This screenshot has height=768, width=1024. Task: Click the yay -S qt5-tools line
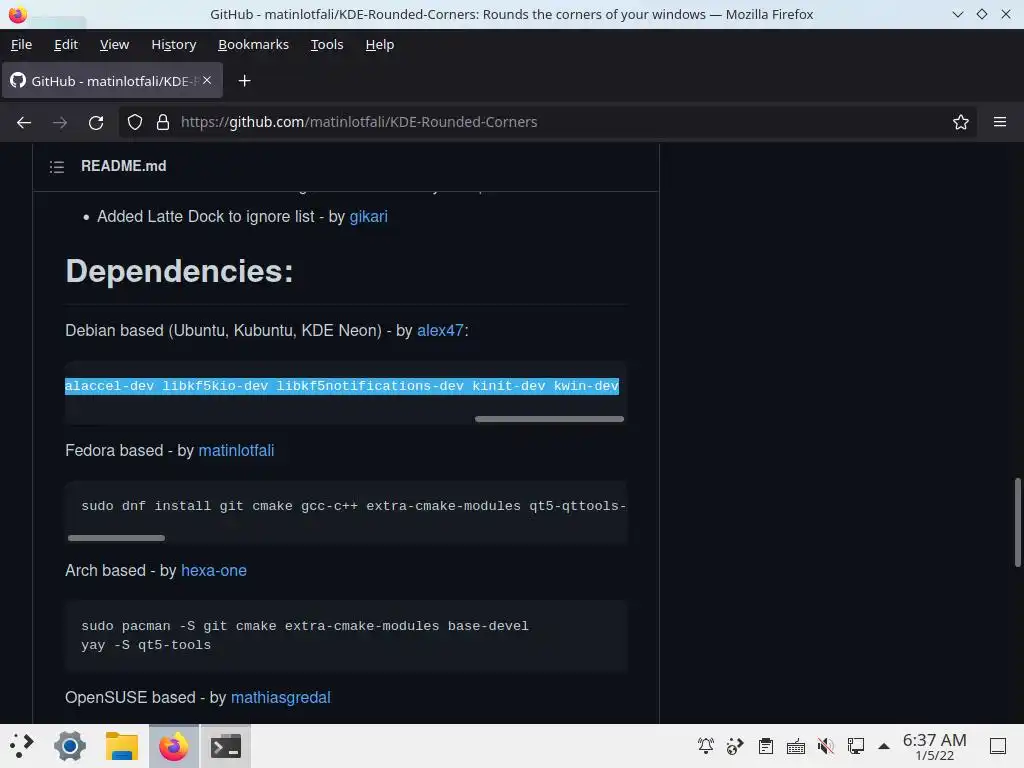pyautogui.click(x=146, y=645)
